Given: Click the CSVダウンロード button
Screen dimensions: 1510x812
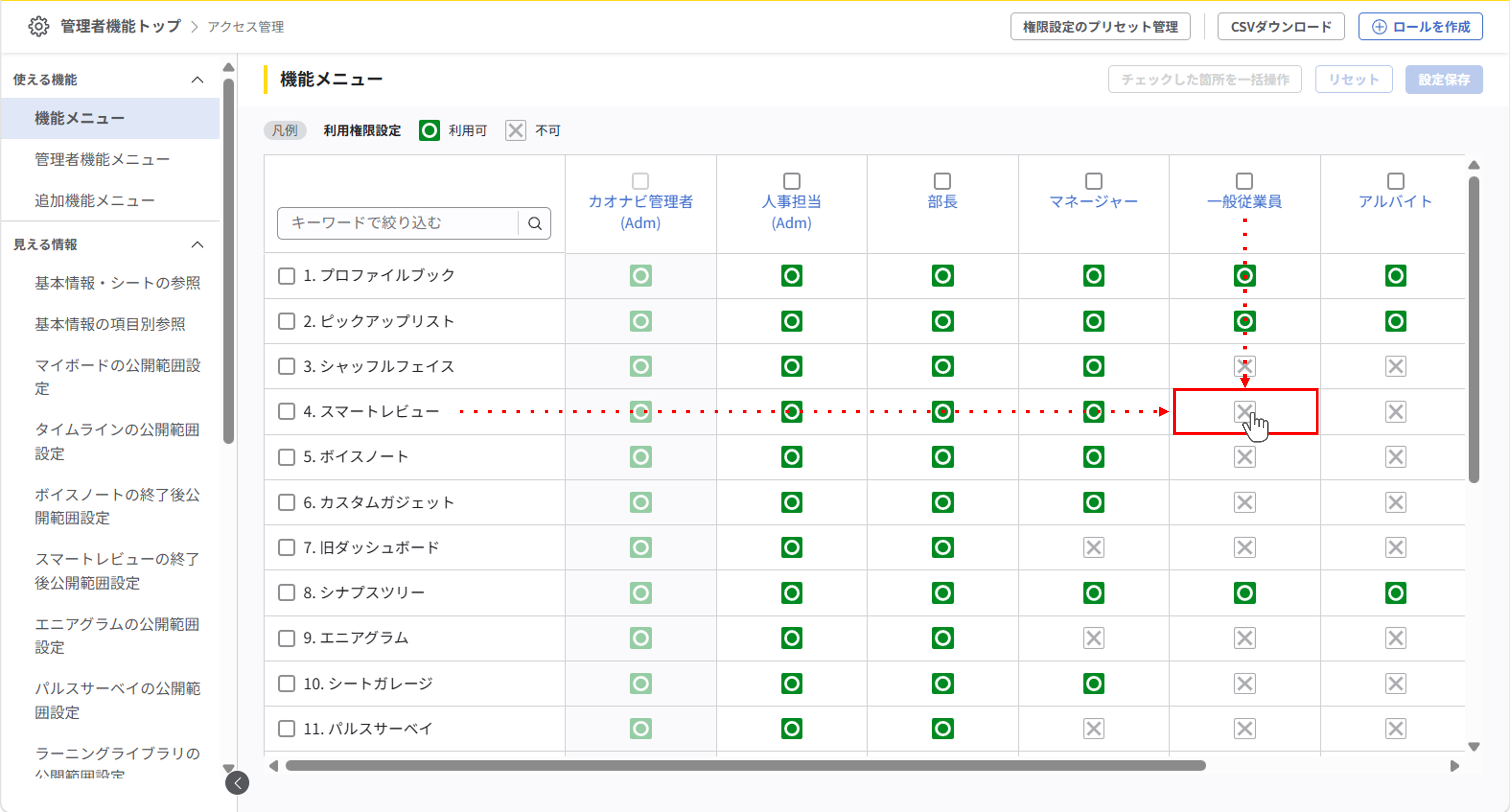Looking at the screenshot, I should 1280,27.
